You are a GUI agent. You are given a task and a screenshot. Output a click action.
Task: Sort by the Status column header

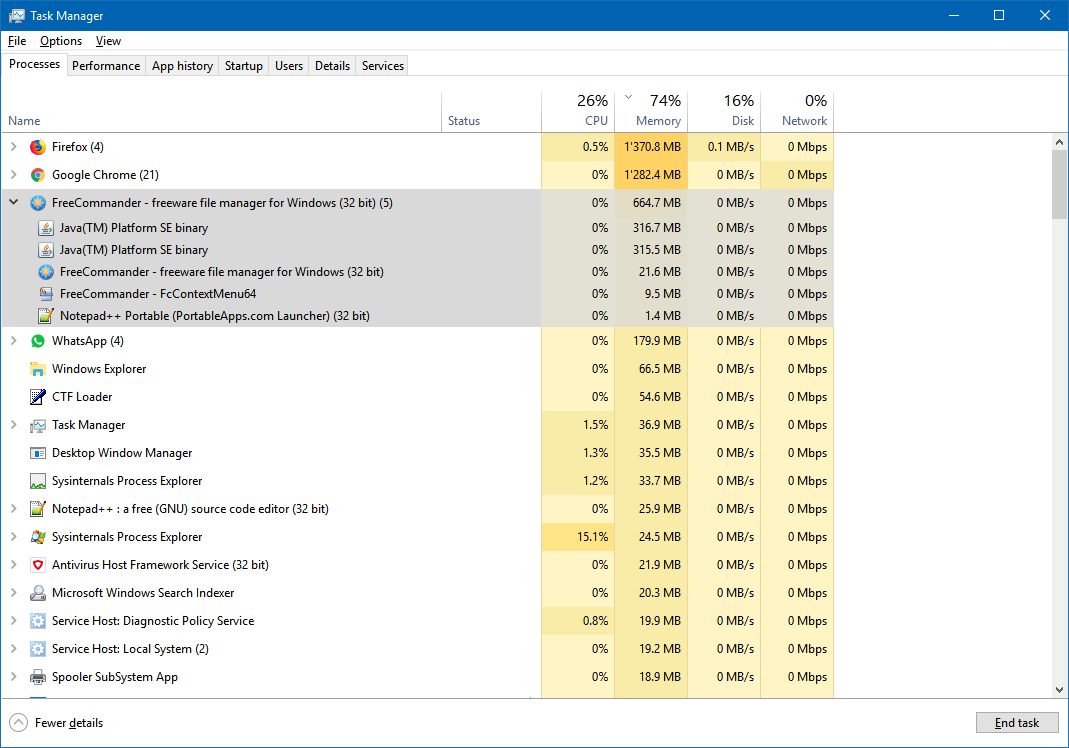point(492,111)
